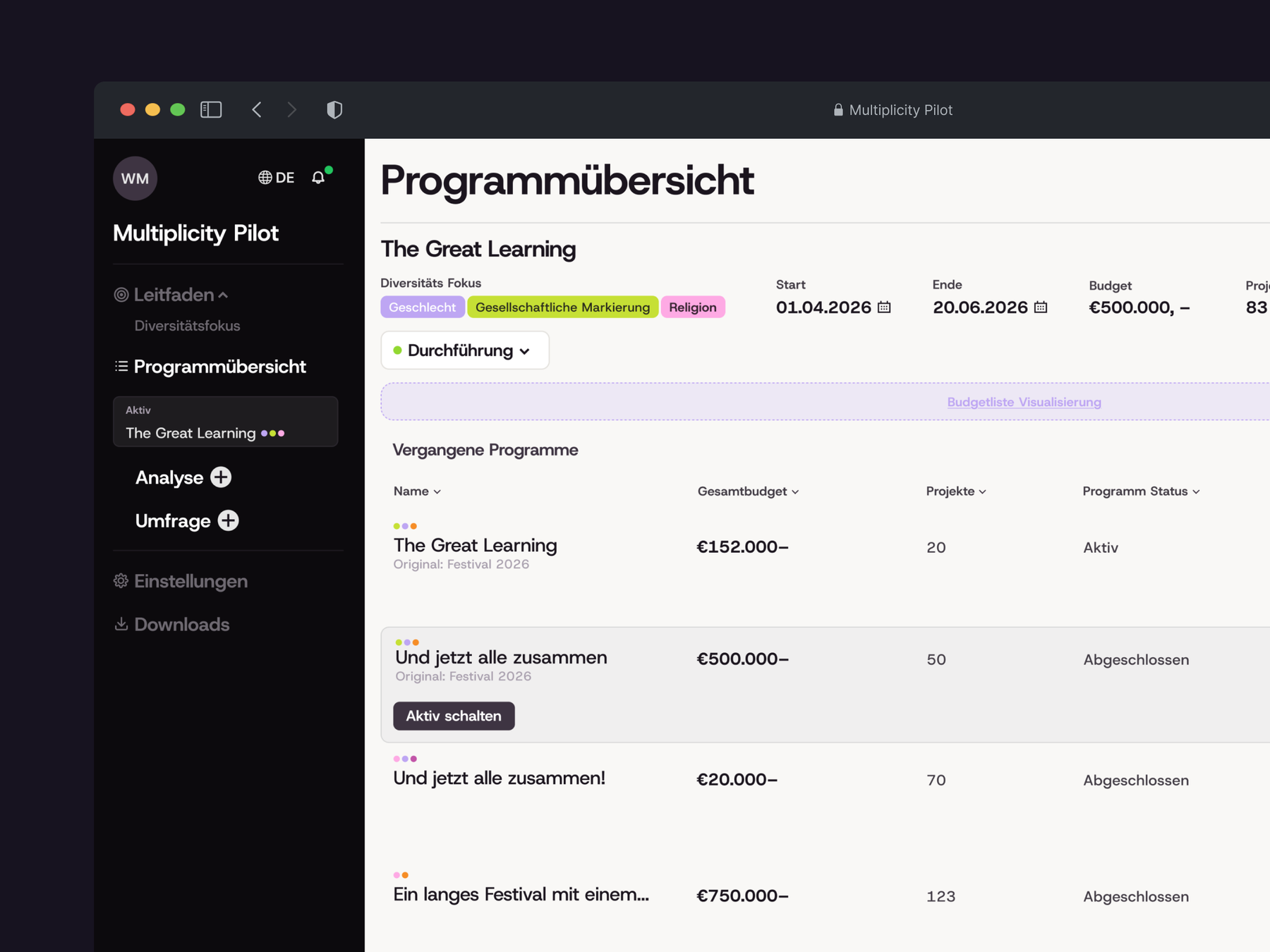Click the Aktiv schalten button

[454, 716]
